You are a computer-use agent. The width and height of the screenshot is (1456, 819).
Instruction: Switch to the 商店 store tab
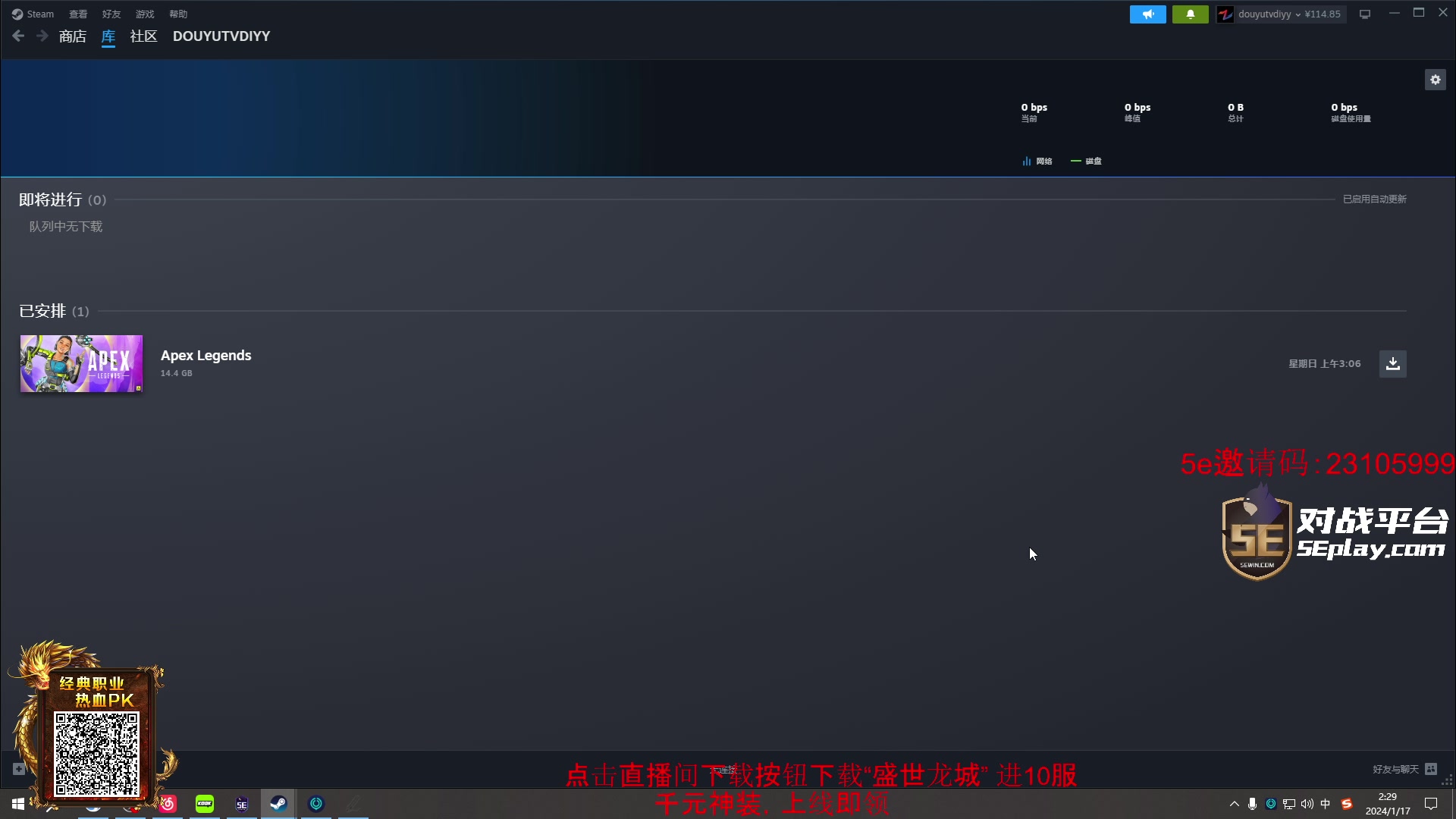click(x=73, y=36)
